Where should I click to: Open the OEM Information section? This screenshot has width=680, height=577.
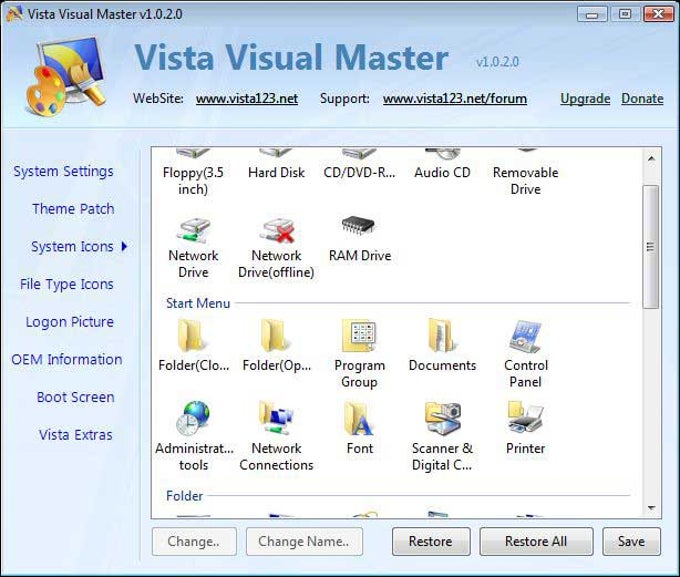point(67,360)
